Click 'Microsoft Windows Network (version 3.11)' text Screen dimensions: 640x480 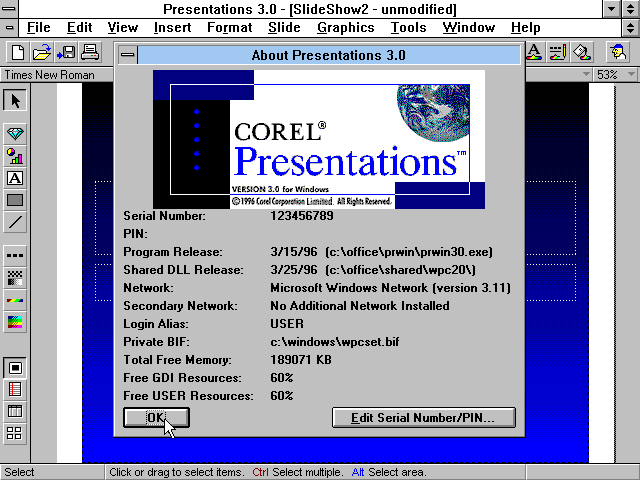click(390, 288)
